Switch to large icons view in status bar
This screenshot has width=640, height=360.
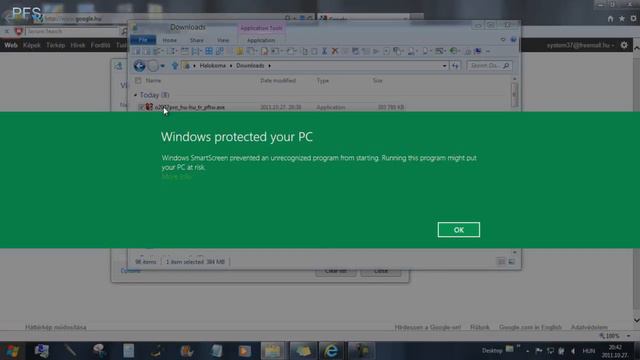(511, 262)
